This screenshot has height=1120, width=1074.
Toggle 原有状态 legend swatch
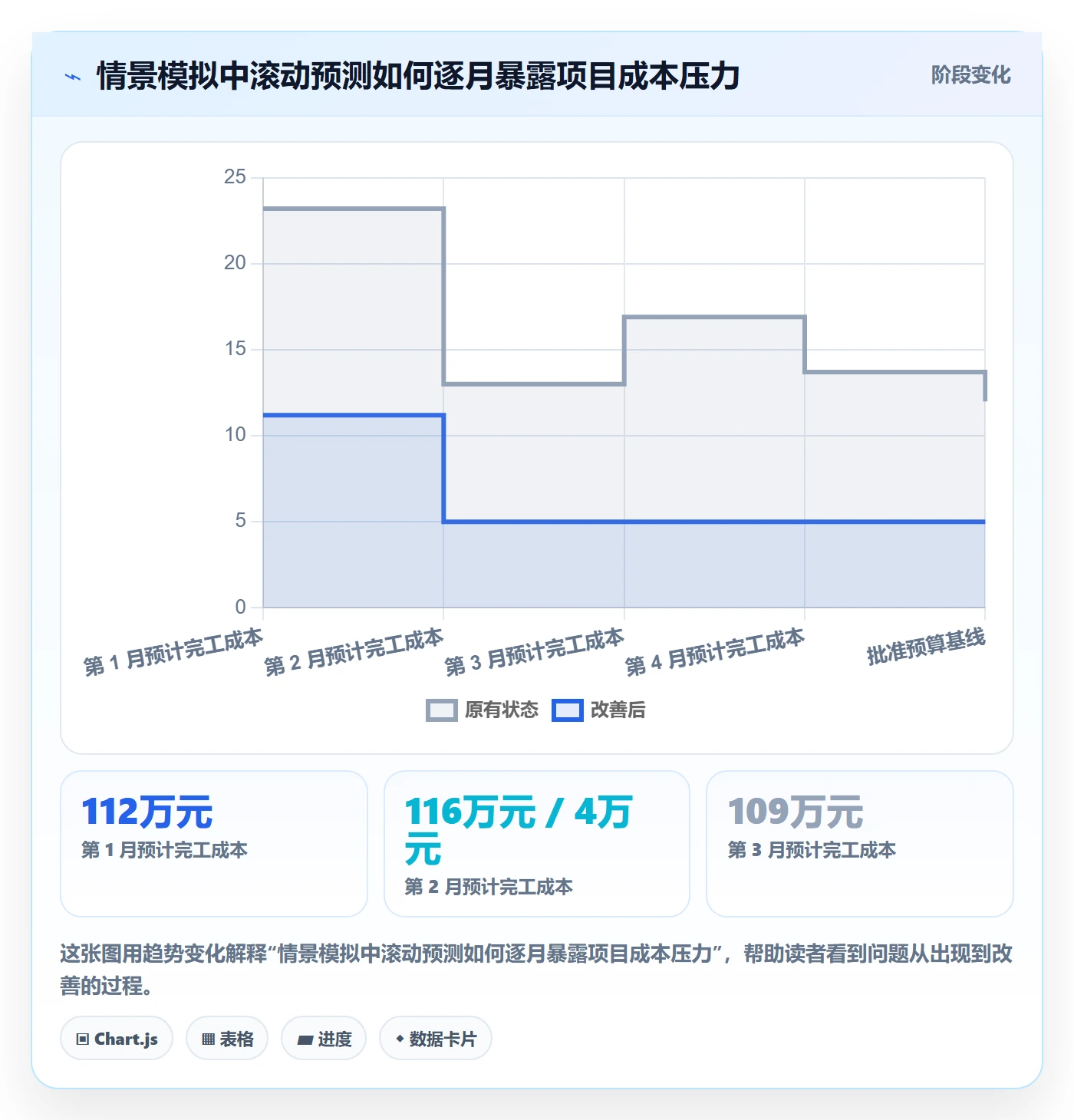(442, 710)
